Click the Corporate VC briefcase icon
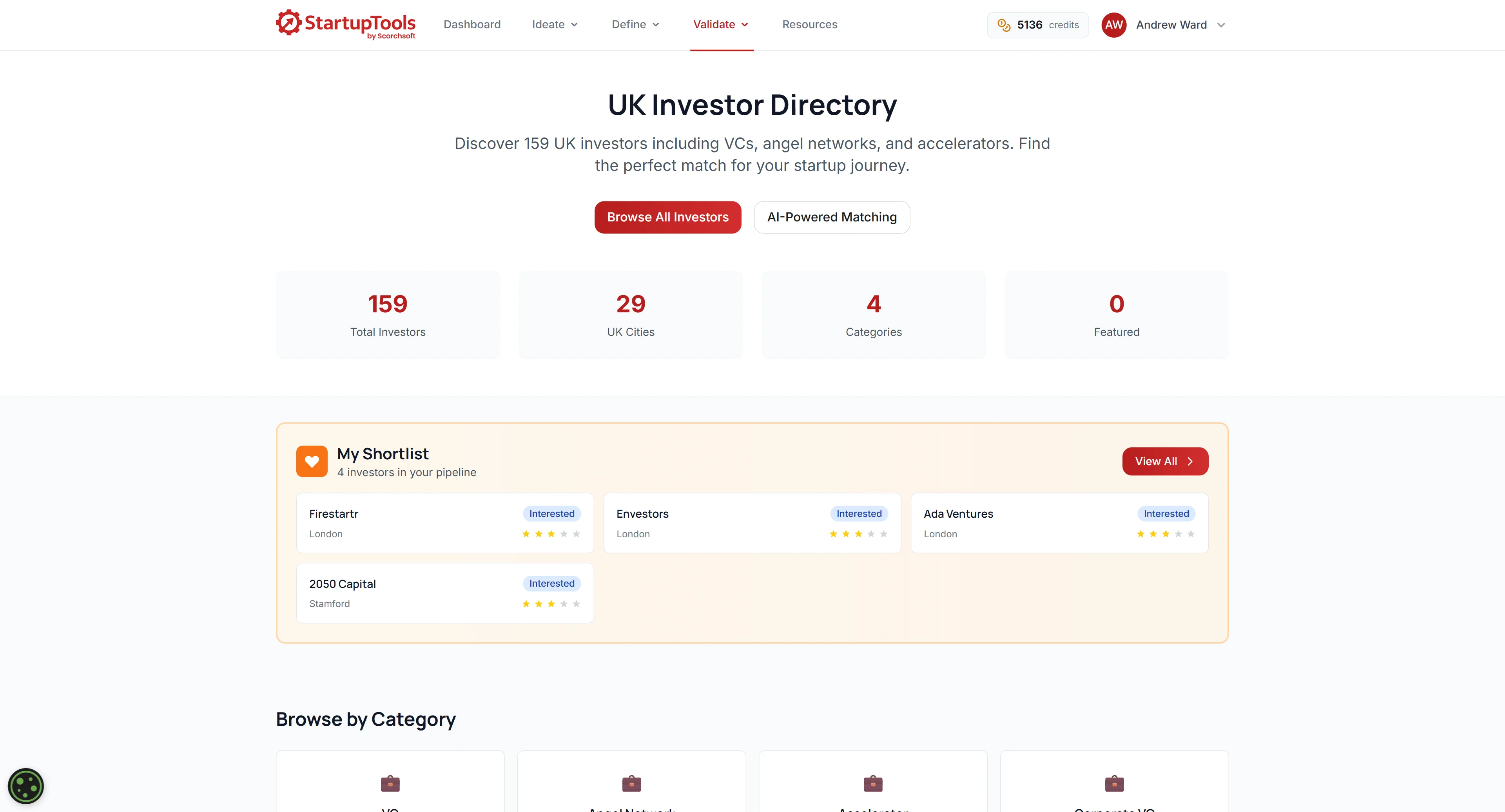This screenshot has width=1505, height=812. point(1114,783)
